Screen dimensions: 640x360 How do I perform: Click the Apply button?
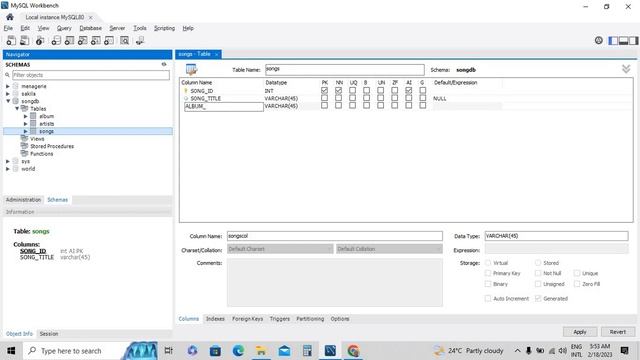coord(580,332)
